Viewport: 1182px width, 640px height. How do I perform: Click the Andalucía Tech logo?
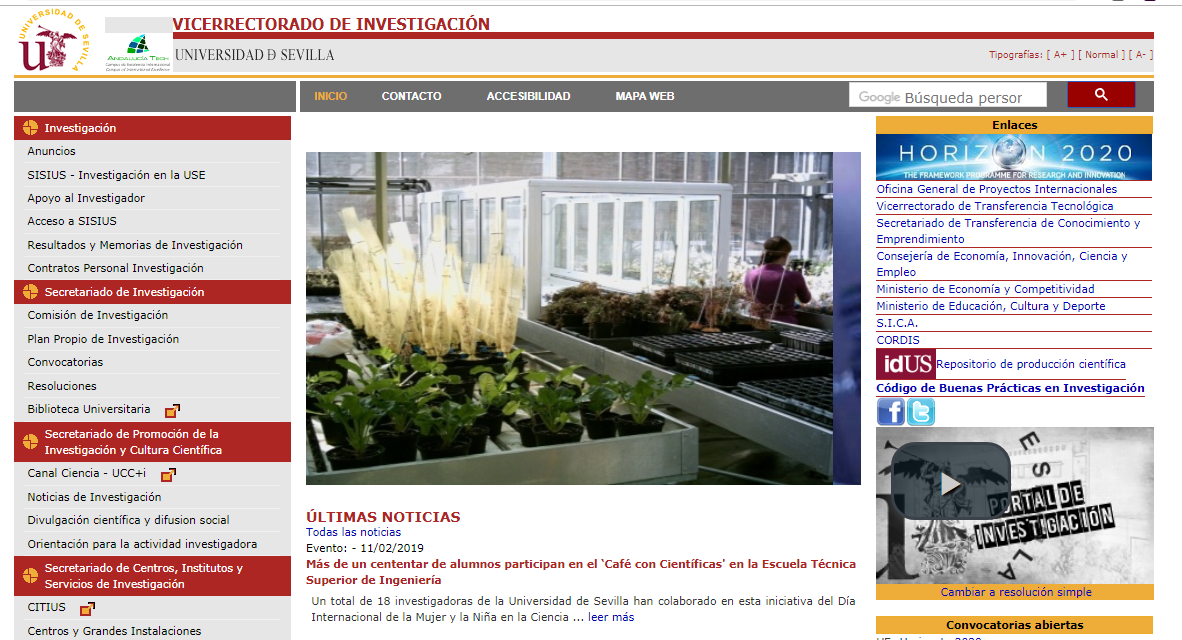pos(139,52)
